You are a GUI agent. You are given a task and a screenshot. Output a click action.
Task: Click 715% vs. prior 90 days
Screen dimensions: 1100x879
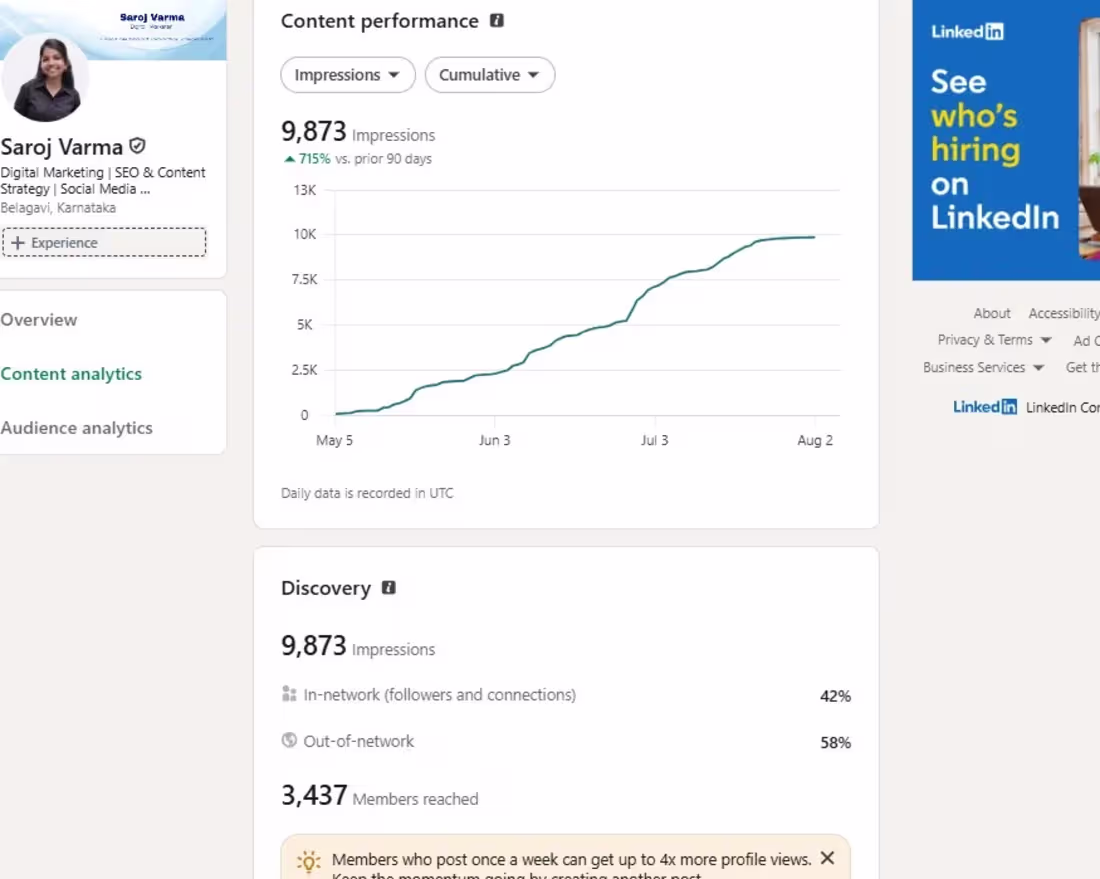click(x=358, y=159)
